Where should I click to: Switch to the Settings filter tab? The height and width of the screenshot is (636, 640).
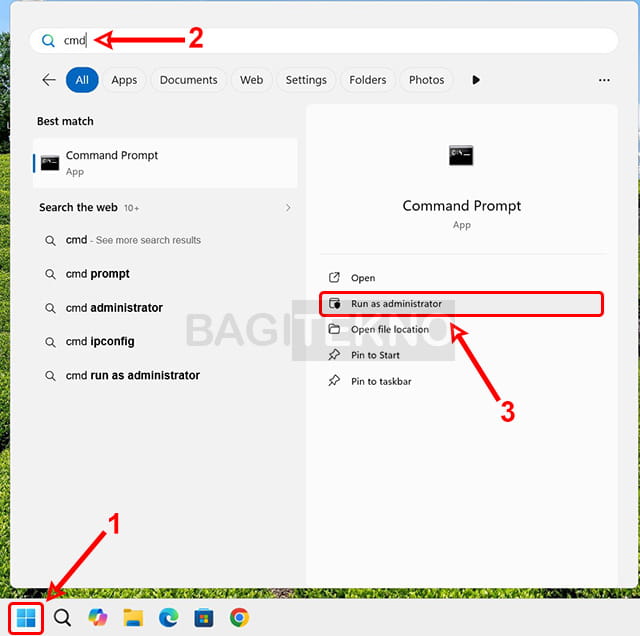point(306,80)
